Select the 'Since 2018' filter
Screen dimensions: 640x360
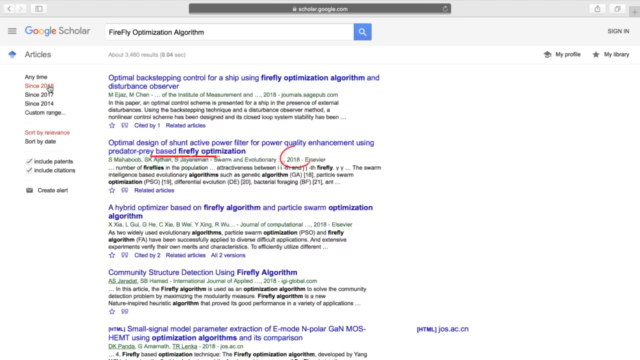pos(39,86)
